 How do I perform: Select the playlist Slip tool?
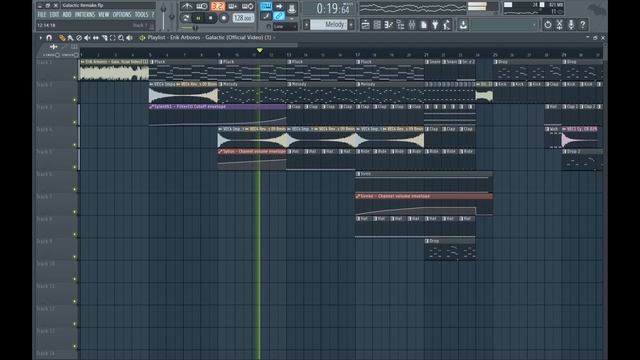[x=96, y=38]
